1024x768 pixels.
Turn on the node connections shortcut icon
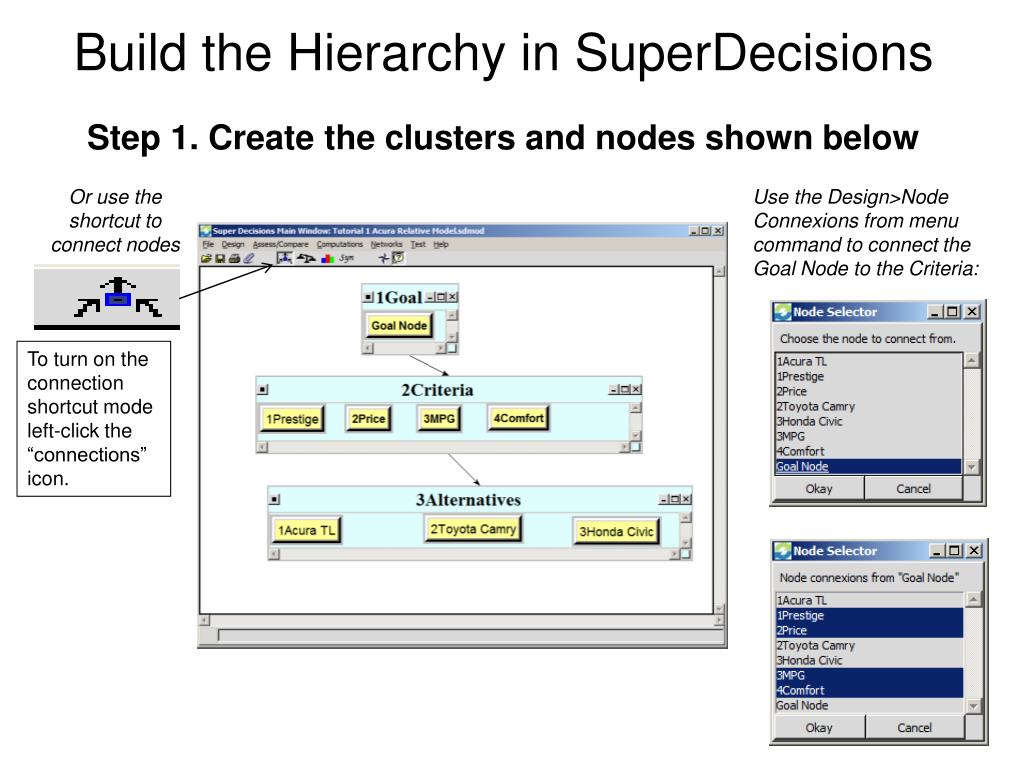[285, 258]
